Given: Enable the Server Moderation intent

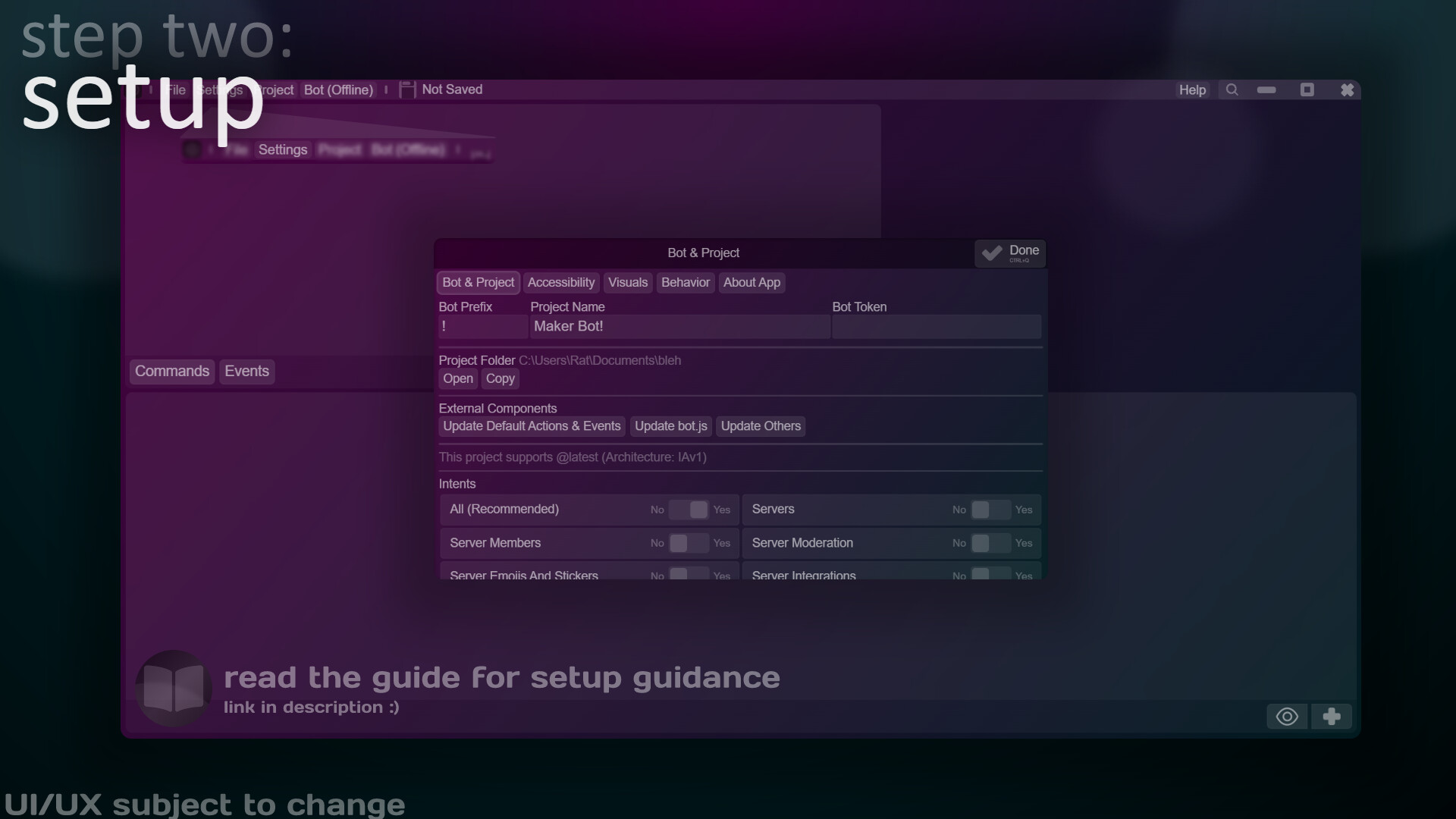Looking at the screenshot, I should pos(992,543).
